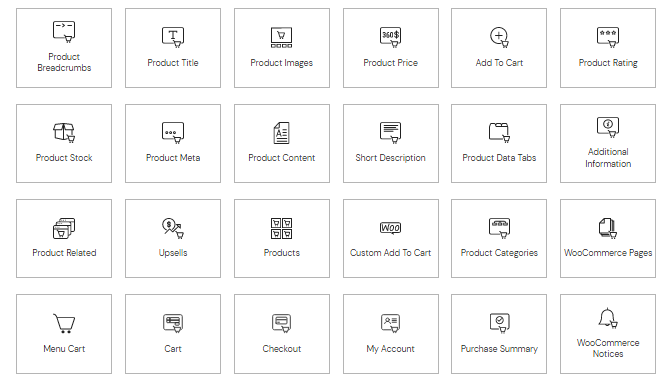670x382 pixels.
Task: Click the WooCommerce Pages widget icon
Action: (x=608, y=228)
